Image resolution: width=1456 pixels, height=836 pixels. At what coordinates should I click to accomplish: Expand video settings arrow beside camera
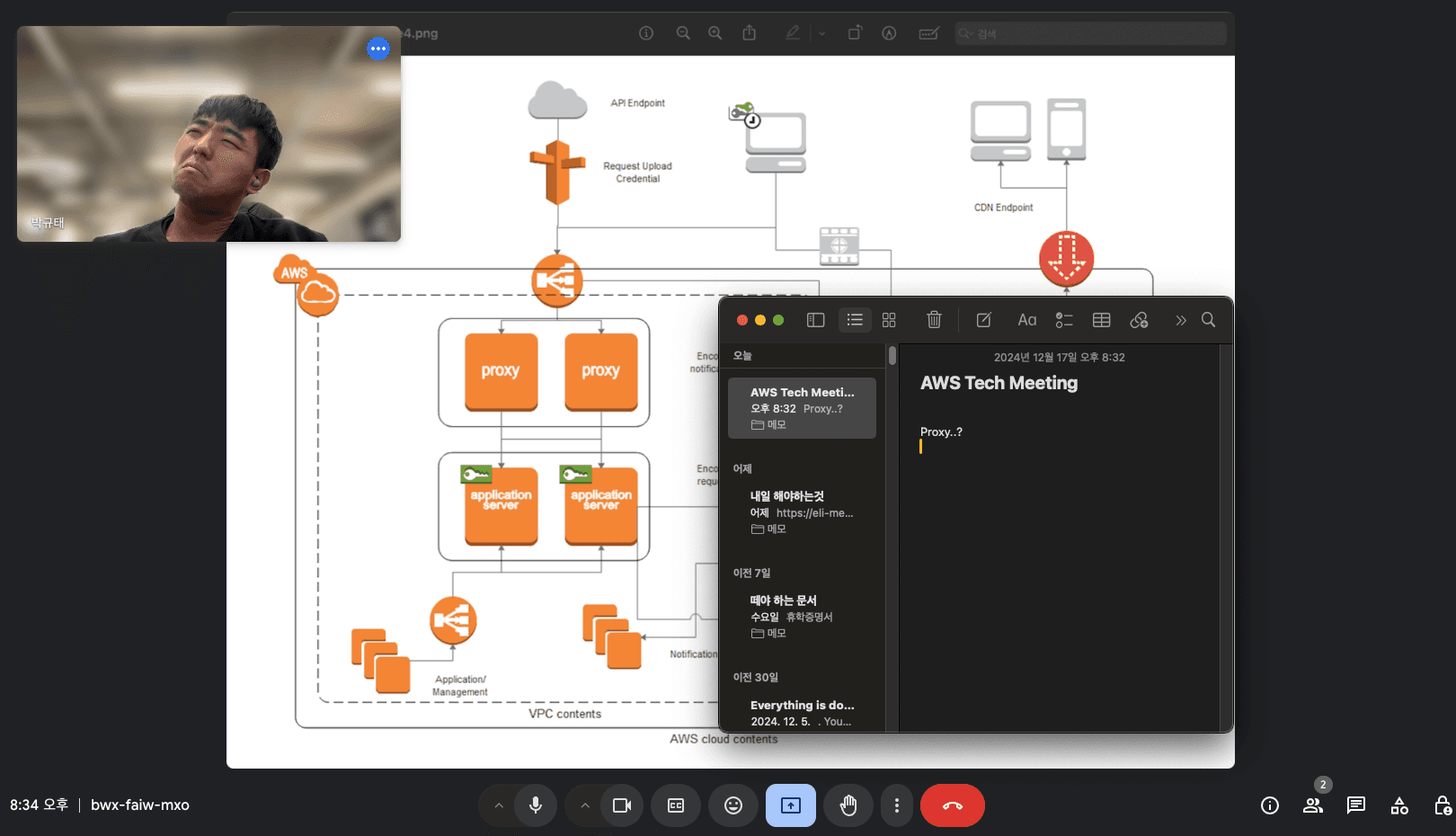coord(585,805)
